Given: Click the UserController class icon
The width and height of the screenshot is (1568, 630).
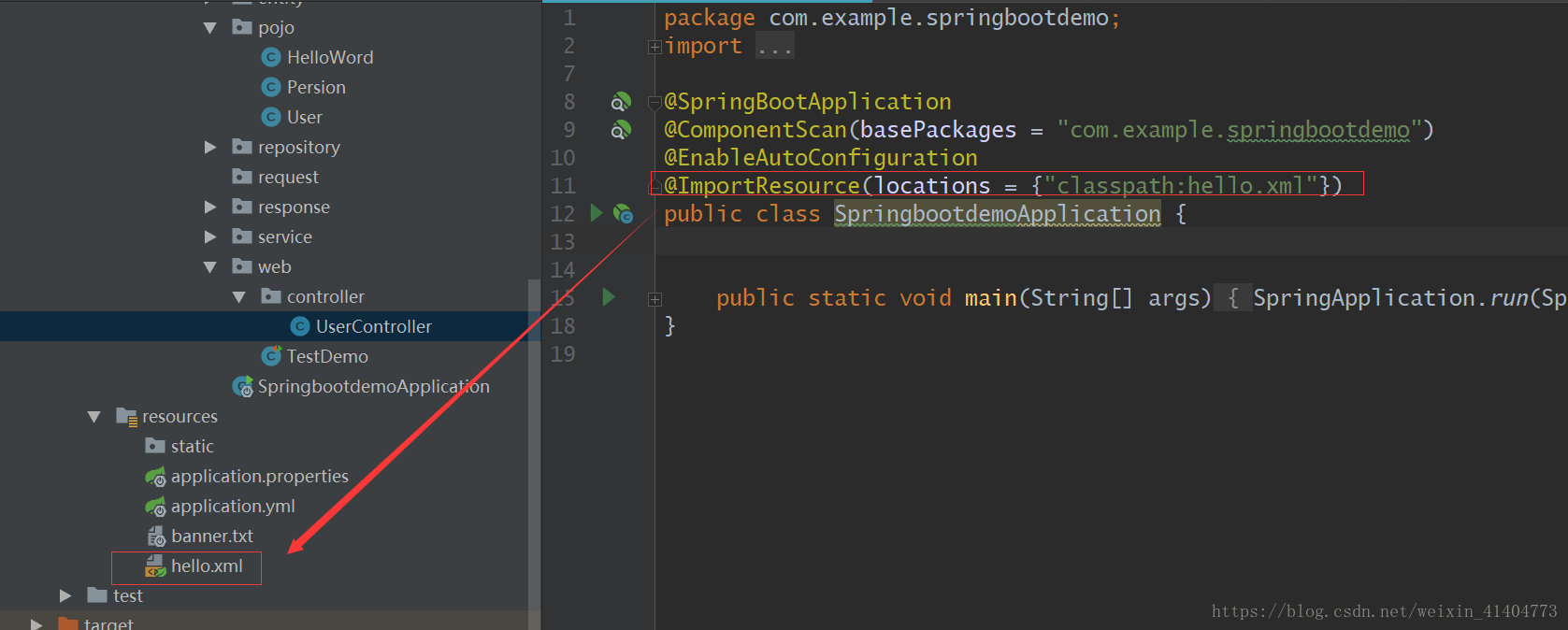Looking at the screenshot, I should pyautogui.click(x=300, y=326).
